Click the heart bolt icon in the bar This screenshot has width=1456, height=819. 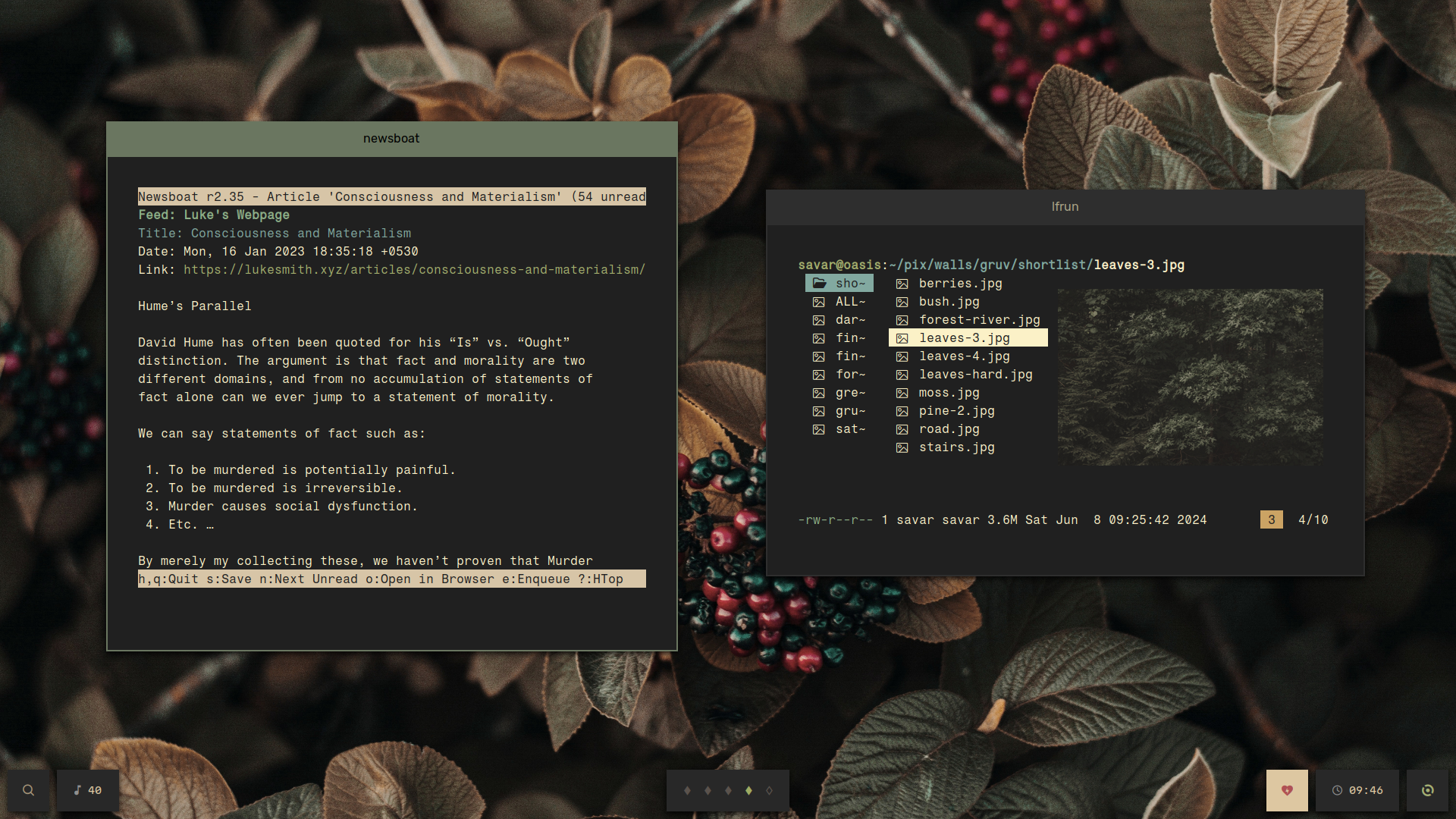click(1287, 790)
